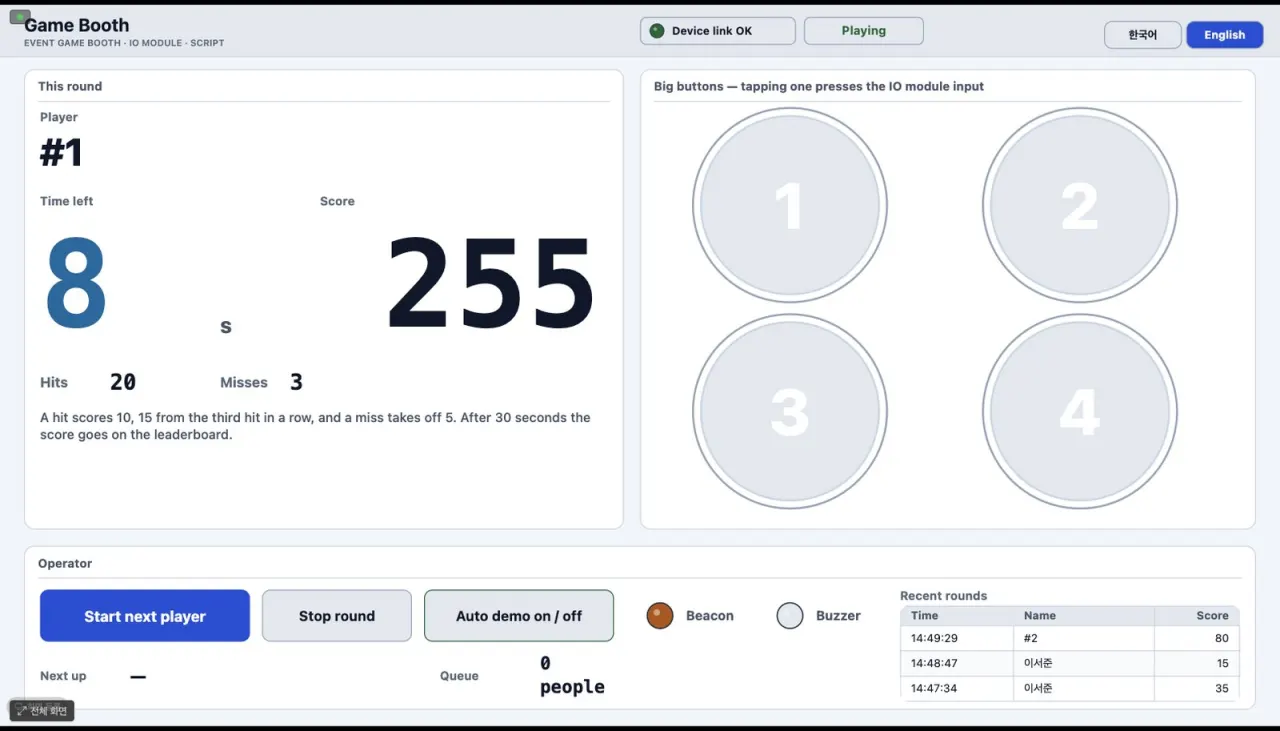Click the orange Beacon indicator lamp
1280x731 pixels.
tap(660, 616)
